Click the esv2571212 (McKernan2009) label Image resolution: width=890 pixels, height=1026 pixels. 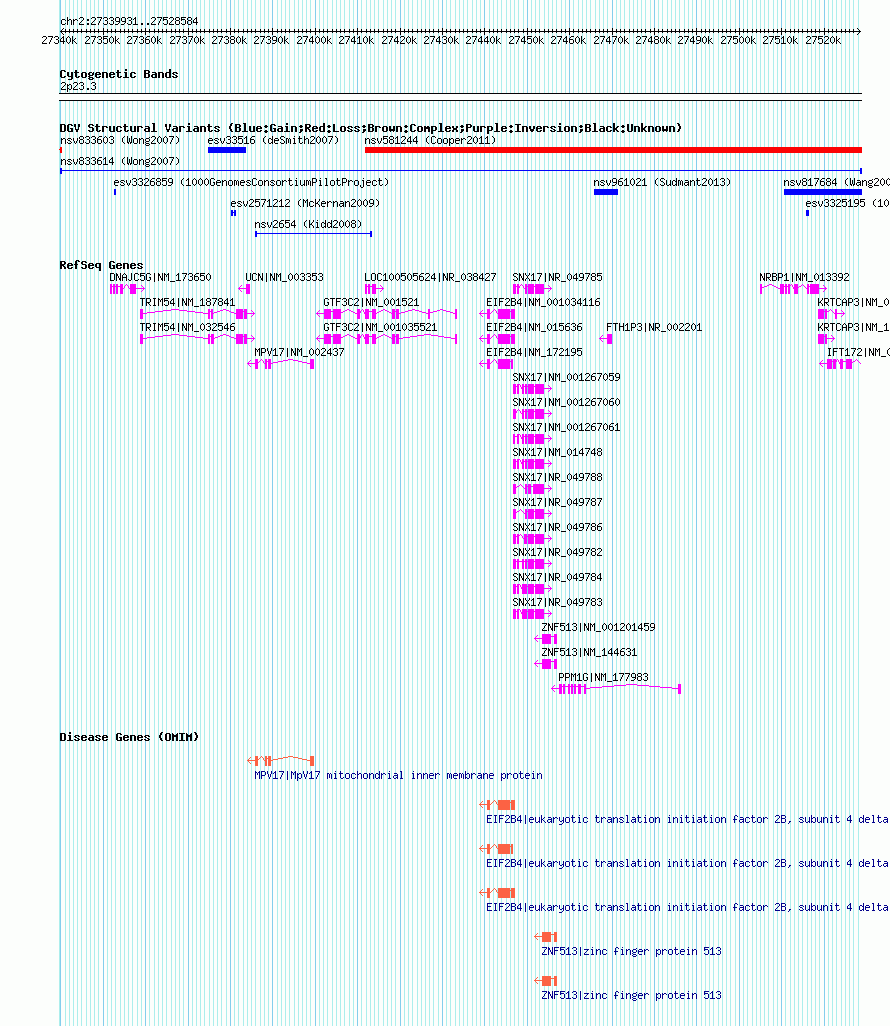click(305, 203)
